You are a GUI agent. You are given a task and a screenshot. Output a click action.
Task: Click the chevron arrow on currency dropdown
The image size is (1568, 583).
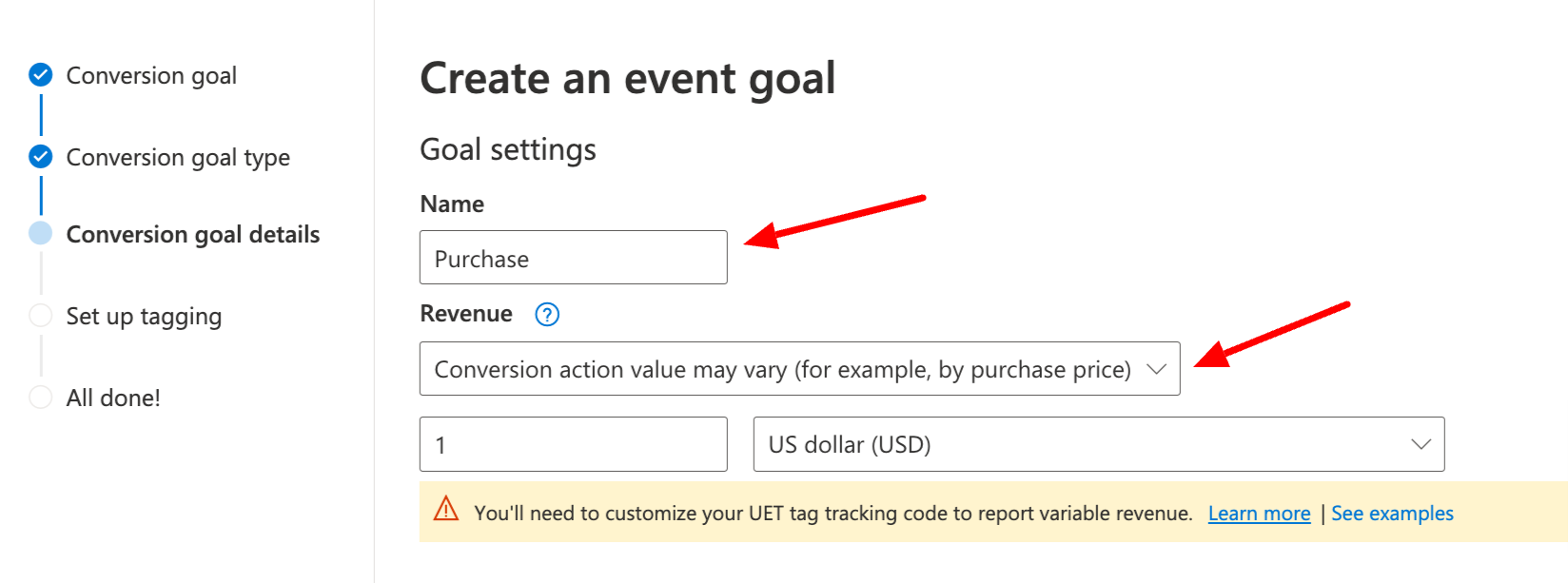pyautogui.click(x=1421, y=444)
